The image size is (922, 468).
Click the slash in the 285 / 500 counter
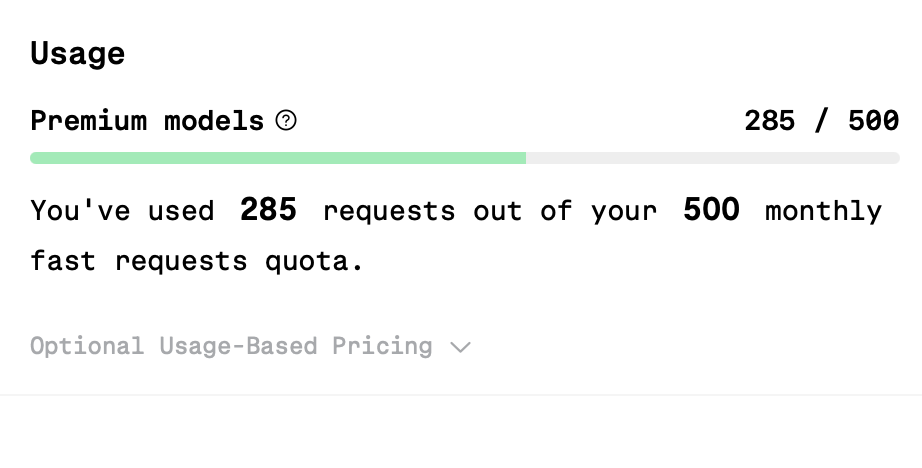click(821, 121)
